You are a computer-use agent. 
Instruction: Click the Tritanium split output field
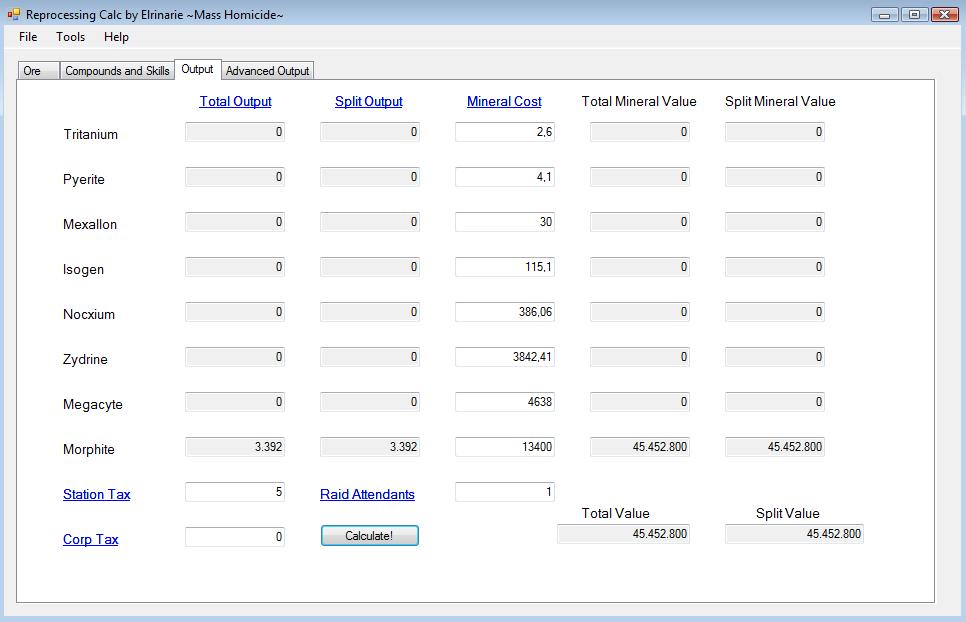370,132
